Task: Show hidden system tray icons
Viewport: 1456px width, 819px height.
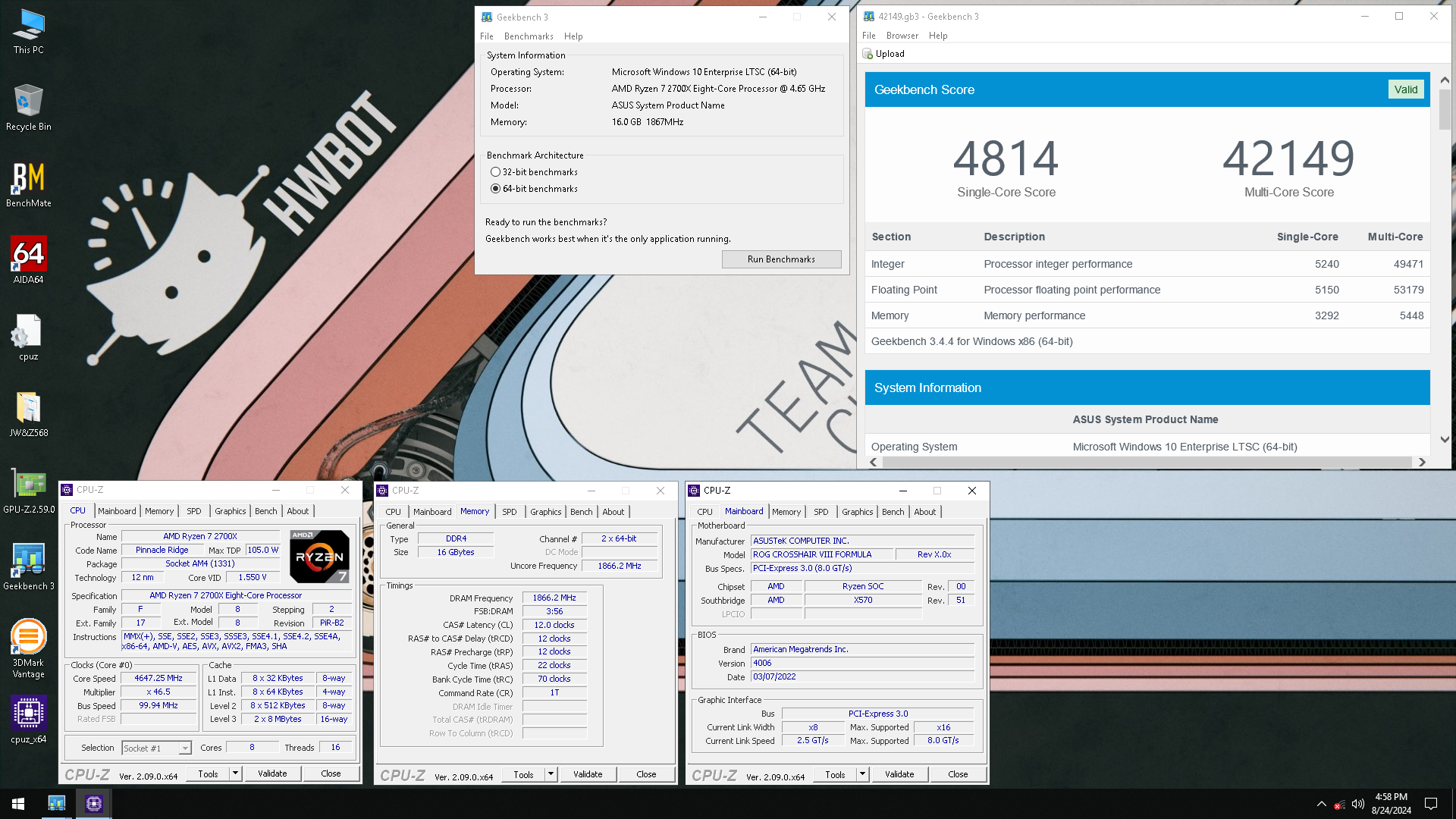Action: 1322,804
